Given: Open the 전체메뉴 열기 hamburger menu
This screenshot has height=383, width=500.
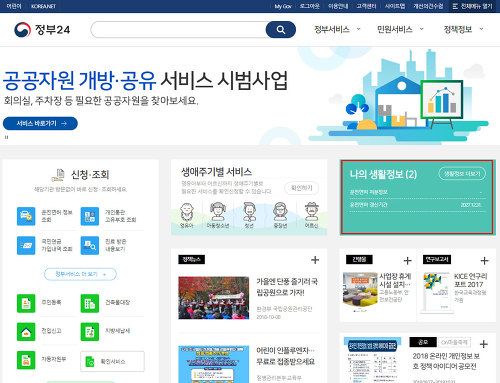Looking at the screenshot, I should click(472, 6).
